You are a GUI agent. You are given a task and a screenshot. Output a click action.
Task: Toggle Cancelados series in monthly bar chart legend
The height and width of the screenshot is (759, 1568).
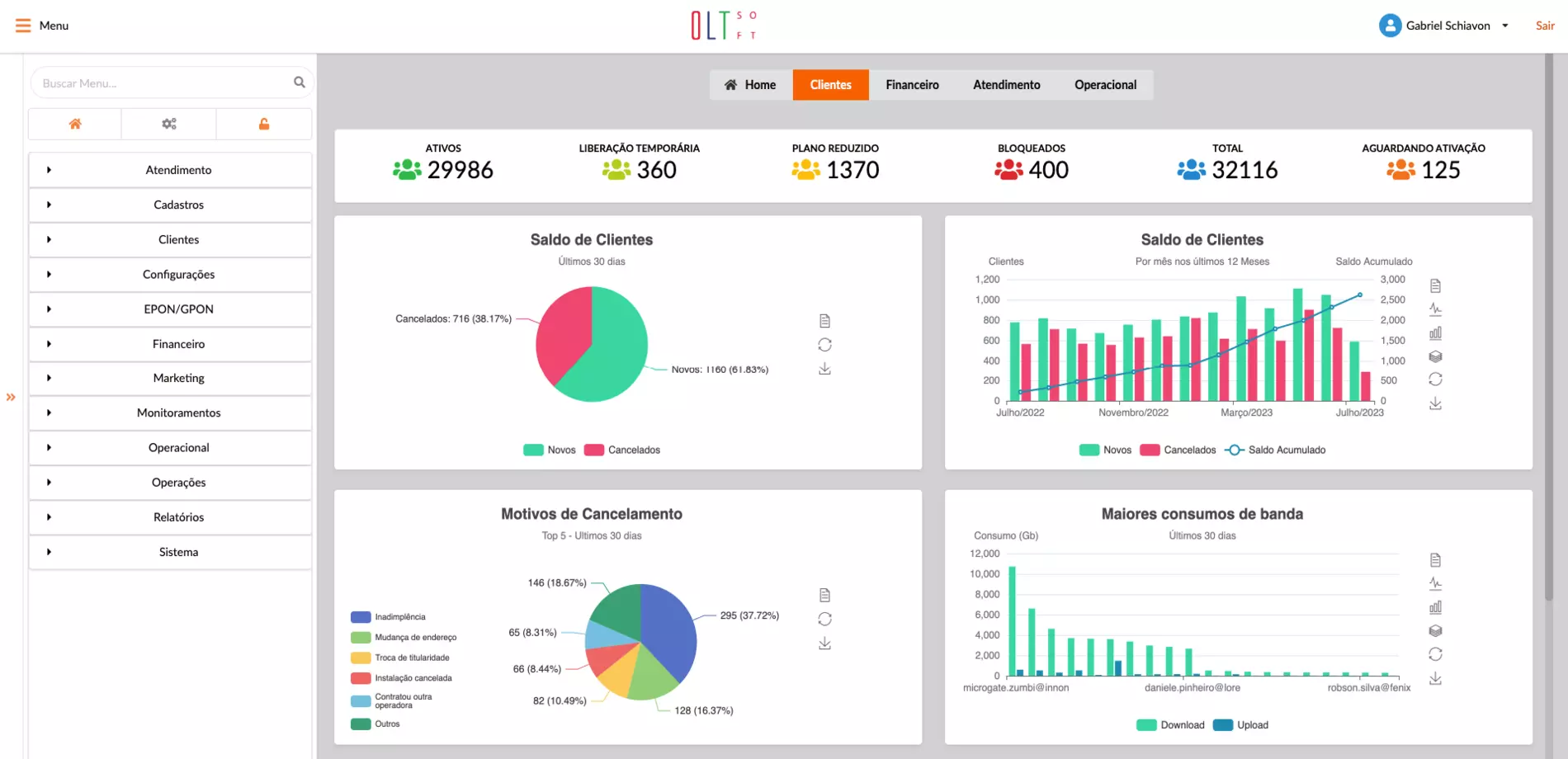(1178, 450)
